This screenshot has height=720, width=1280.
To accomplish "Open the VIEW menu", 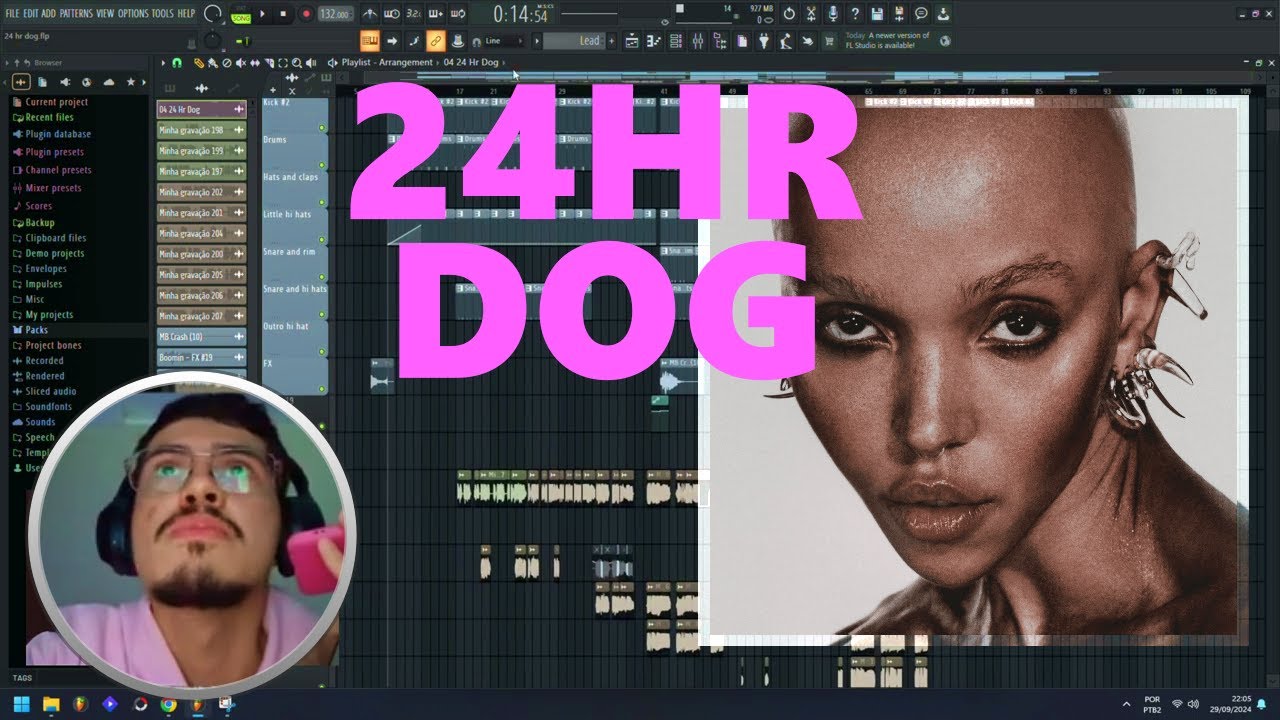I will 105,14.
